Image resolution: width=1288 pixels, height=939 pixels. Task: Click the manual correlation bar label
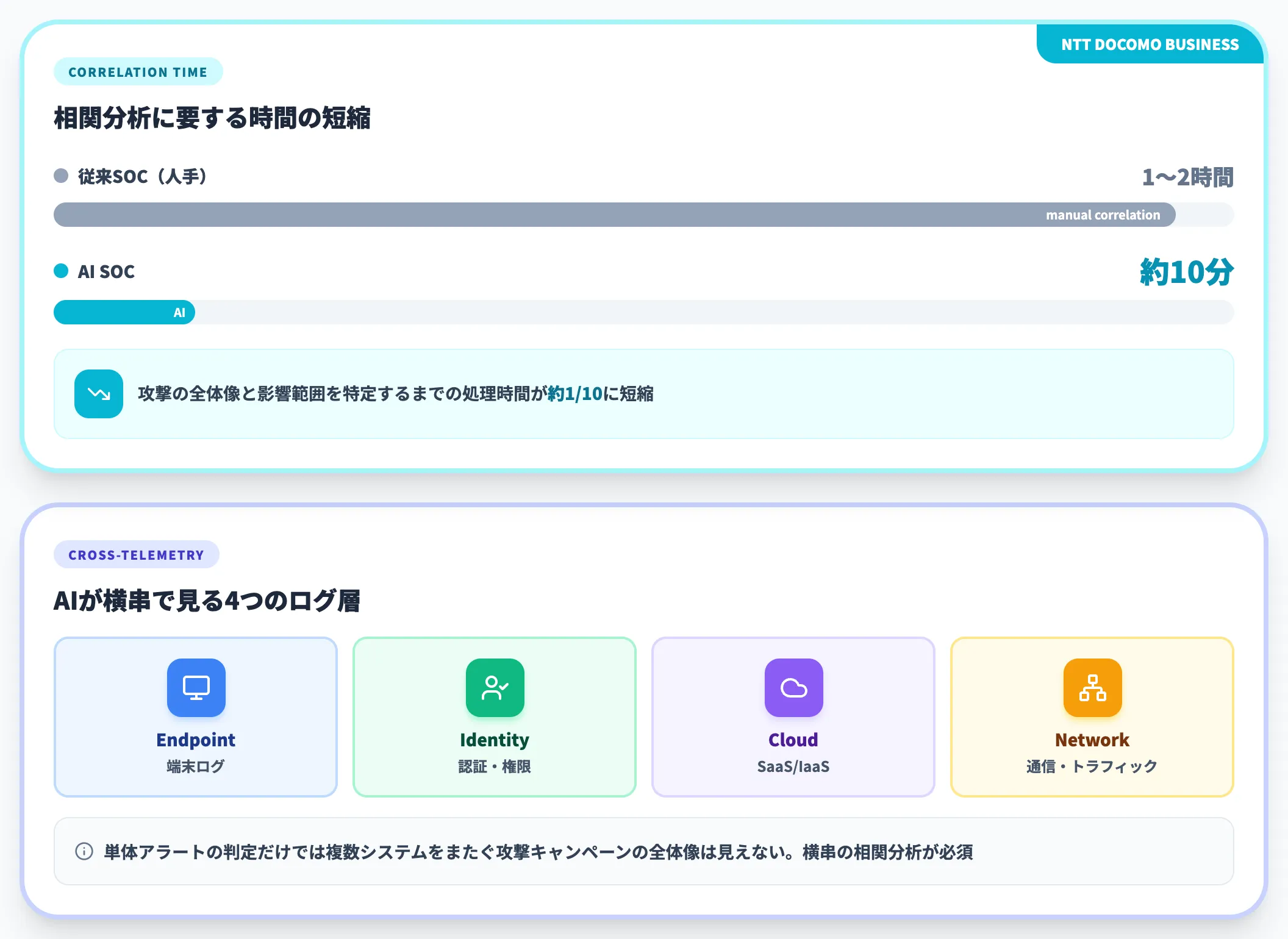click(1103, 215)
